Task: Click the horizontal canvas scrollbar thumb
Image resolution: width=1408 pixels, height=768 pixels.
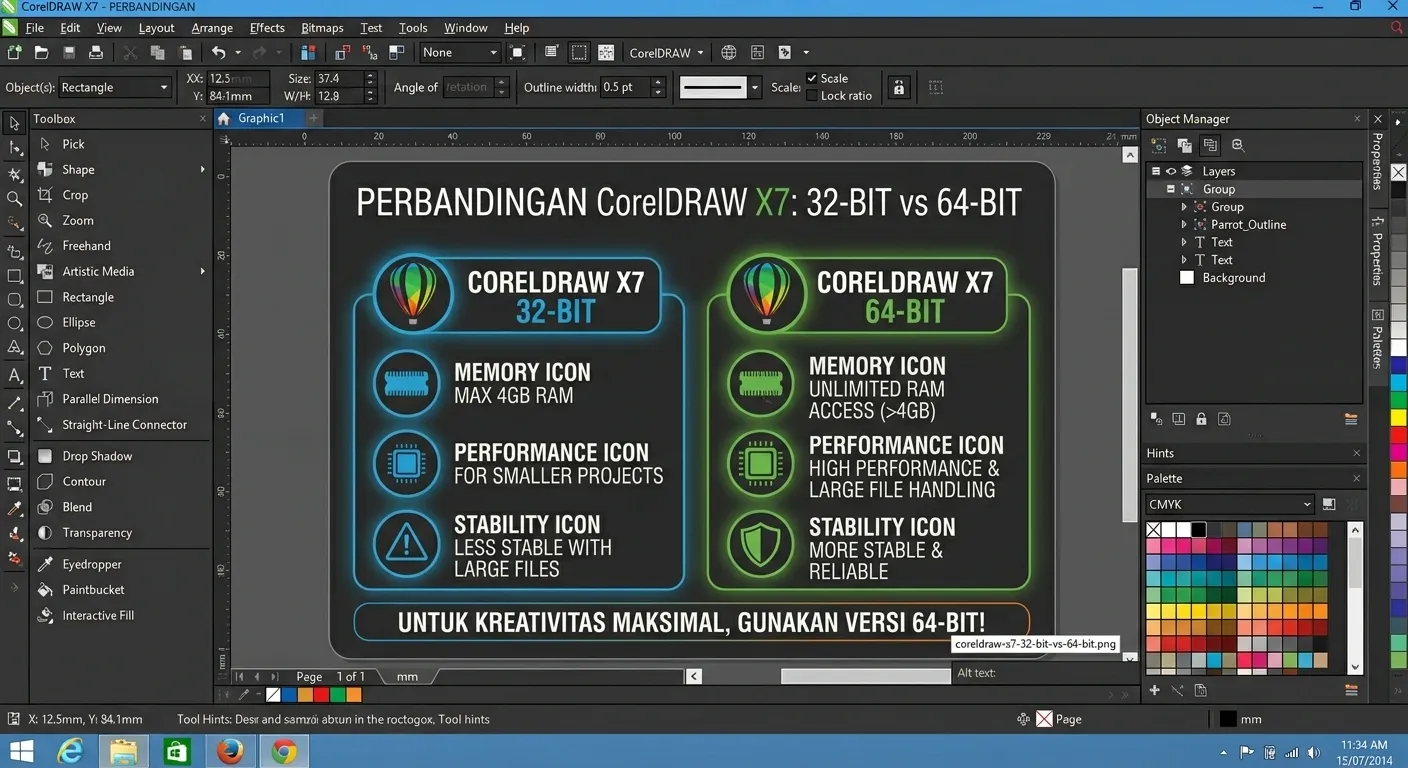Action: click(865, 677)
